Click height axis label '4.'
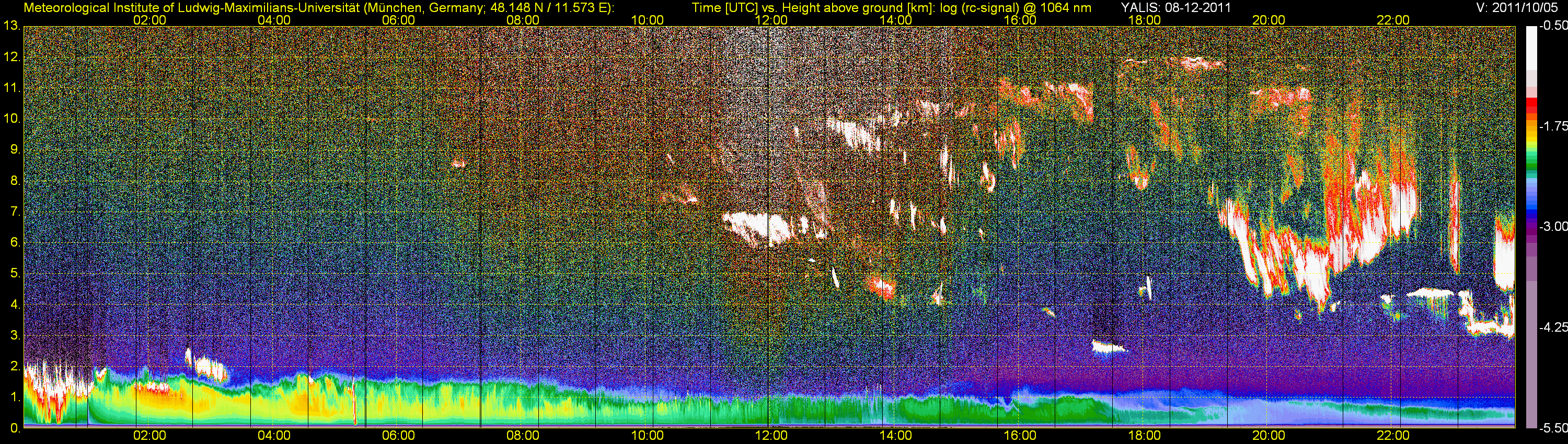The width and height of the screenshot is (1568, 444). (15, 305)
